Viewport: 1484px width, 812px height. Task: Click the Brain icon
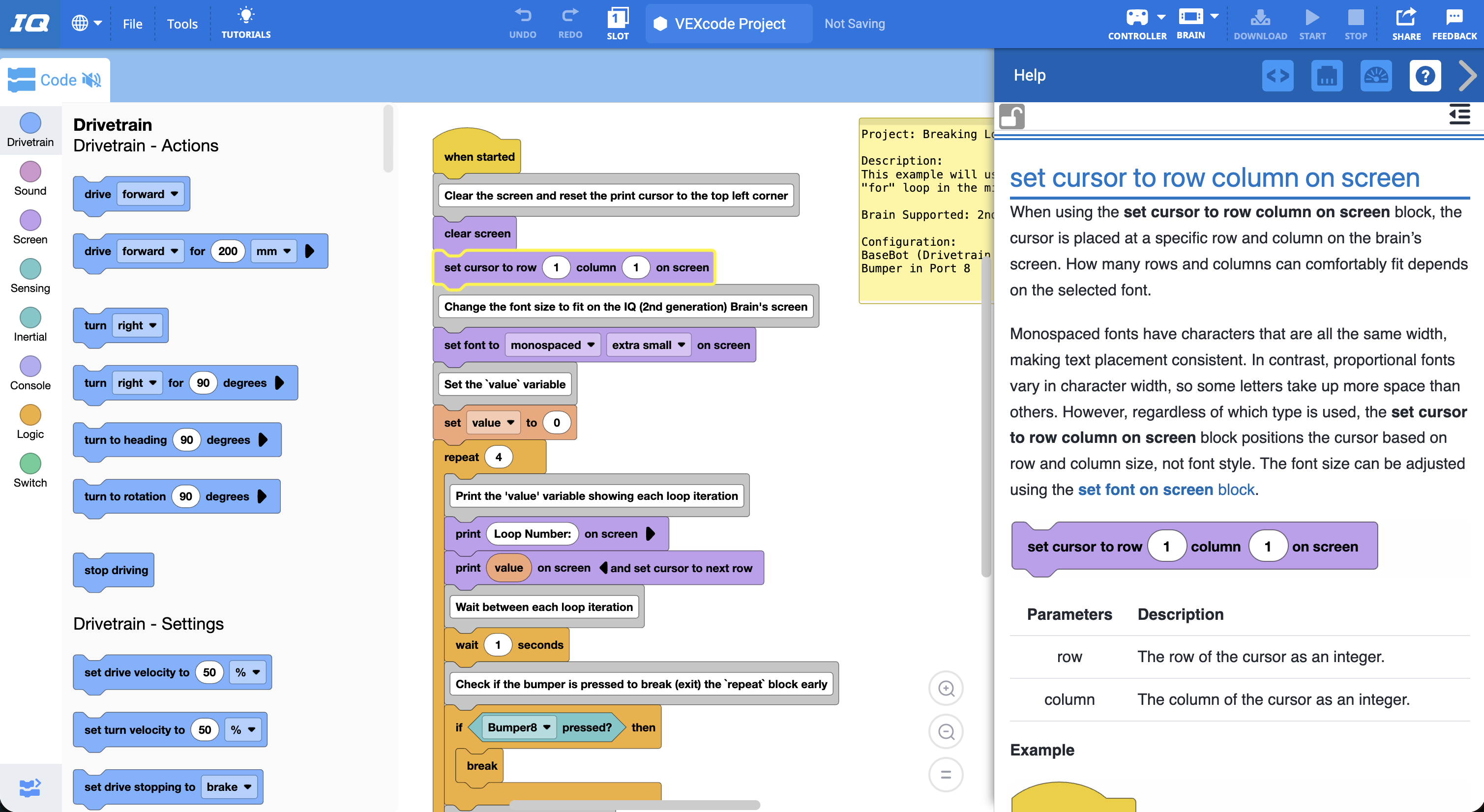click(x=1190, y=16)
